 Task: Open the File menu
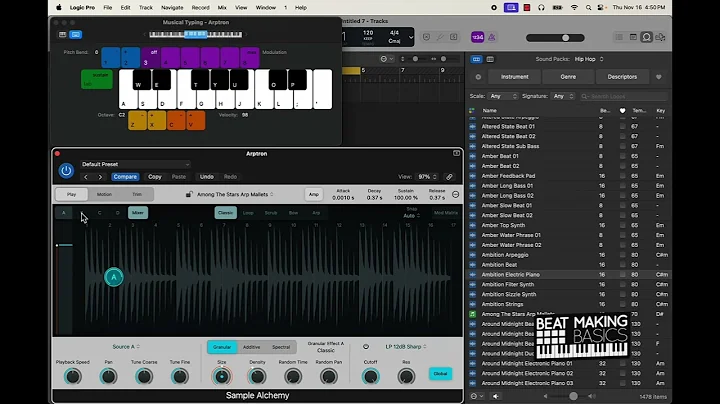[107, 7]
